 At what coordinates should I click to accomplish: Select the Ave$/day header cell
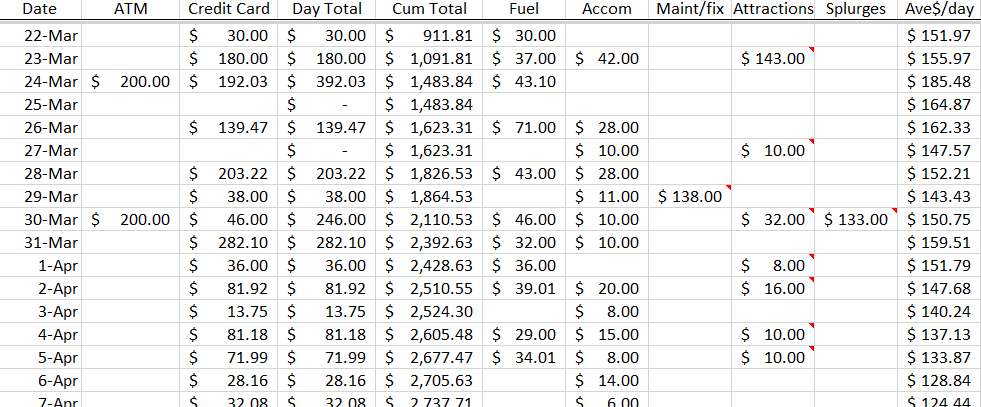939,9
